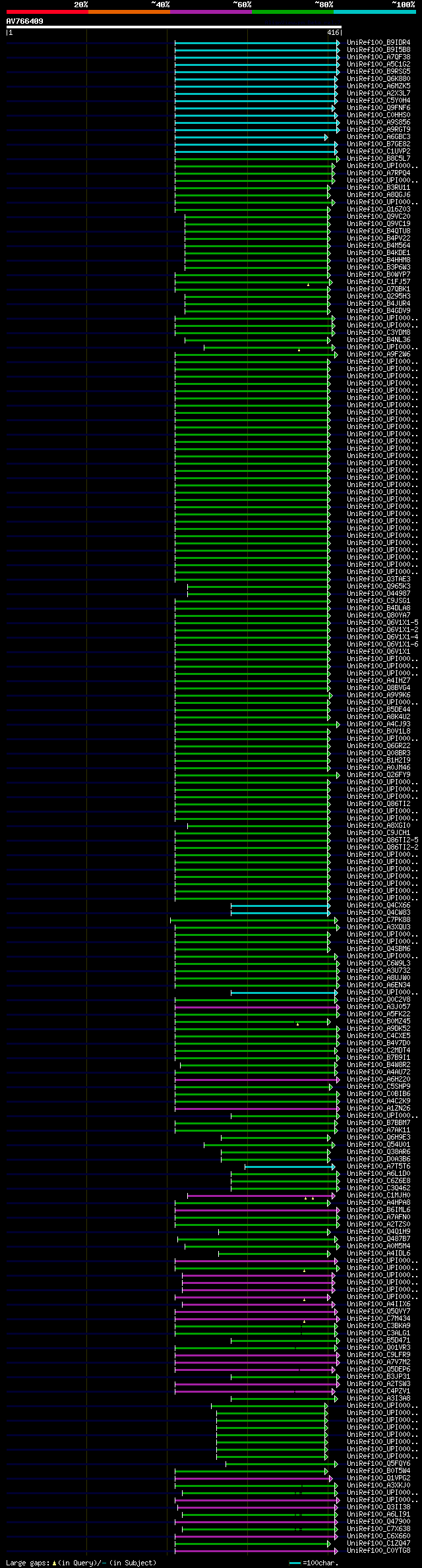Select hit UniRef100_Q6K880

click(x=378, y=79)
